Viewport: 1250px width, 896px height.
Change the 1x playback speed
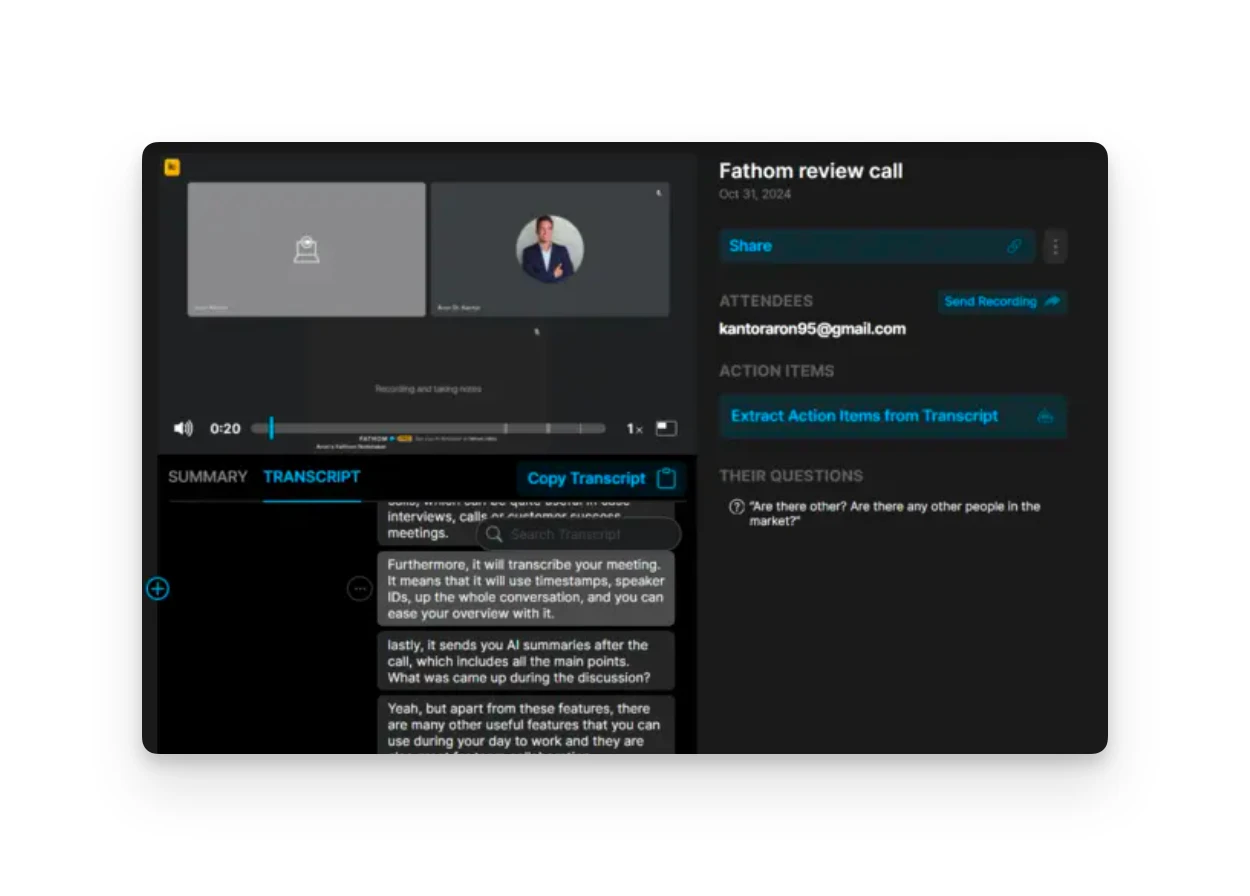click(x=634, y=429)
